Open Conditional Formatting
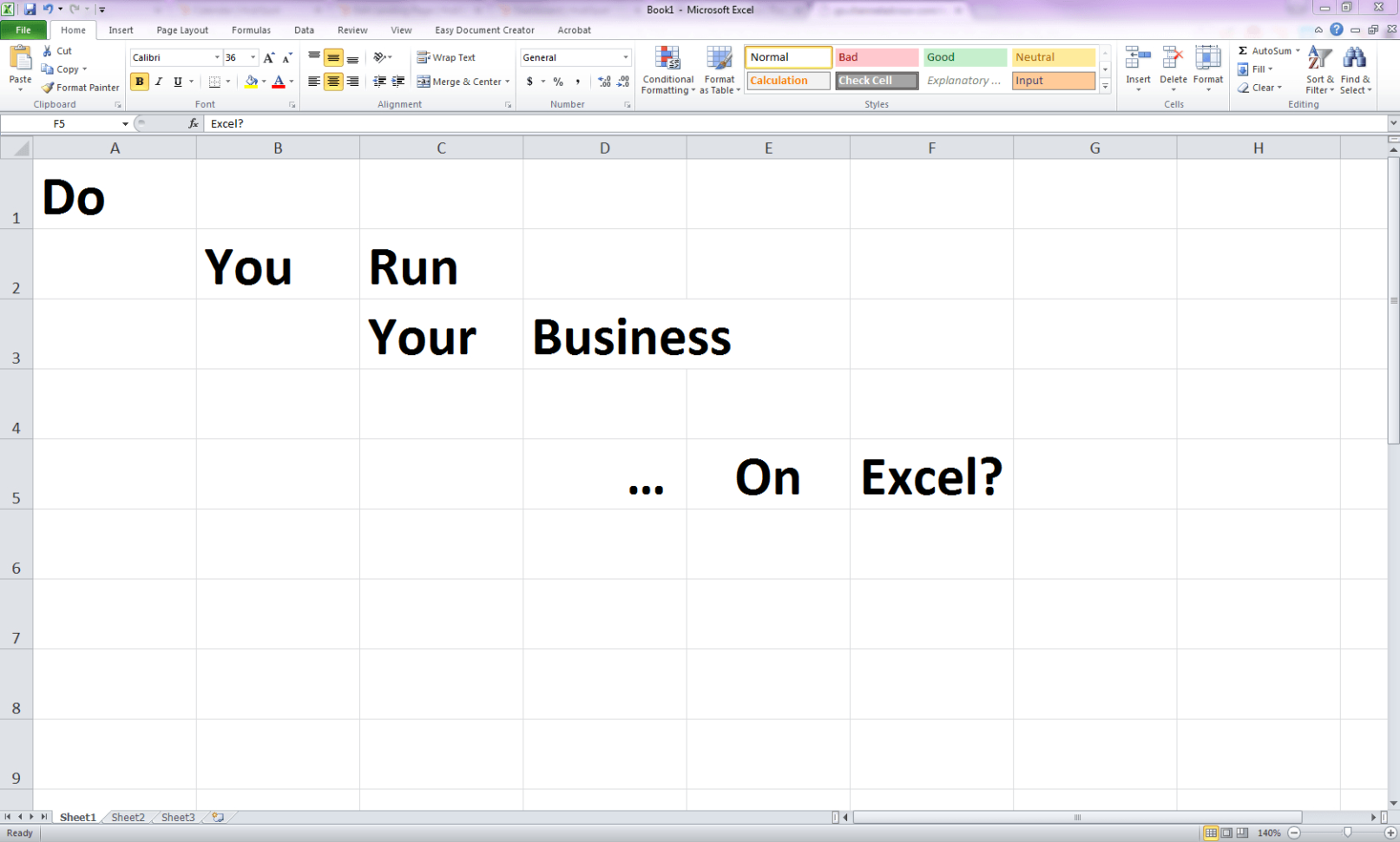This screenshot has height=842, width=1400. point(667,71)
